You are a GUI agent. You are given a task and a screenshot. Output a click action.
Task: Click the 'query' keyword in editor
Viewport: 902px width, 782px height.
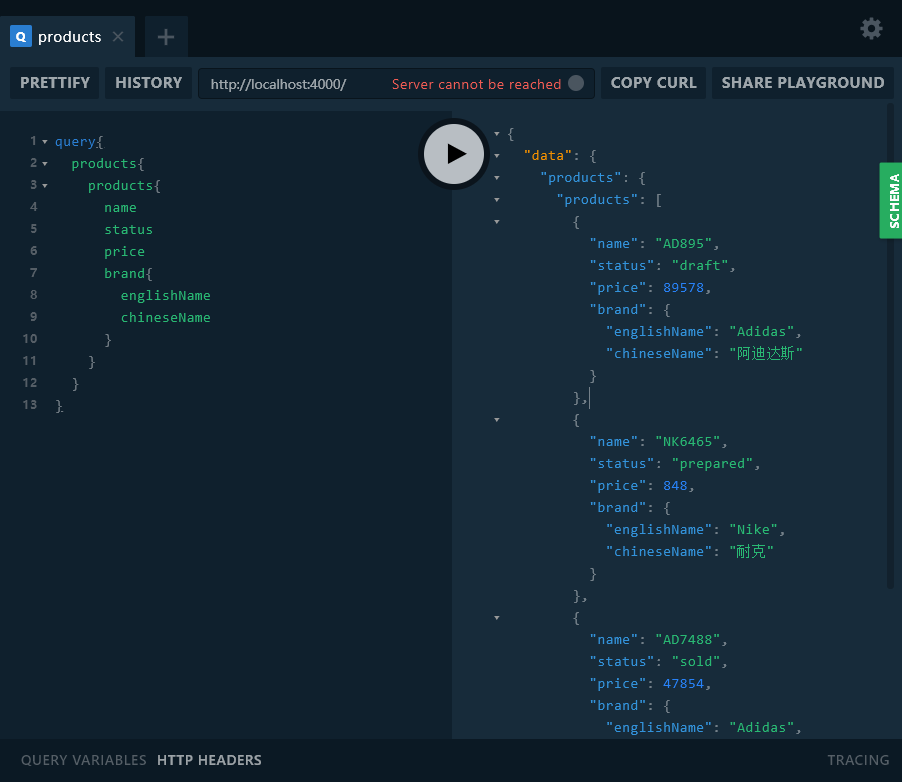[75, 142]
